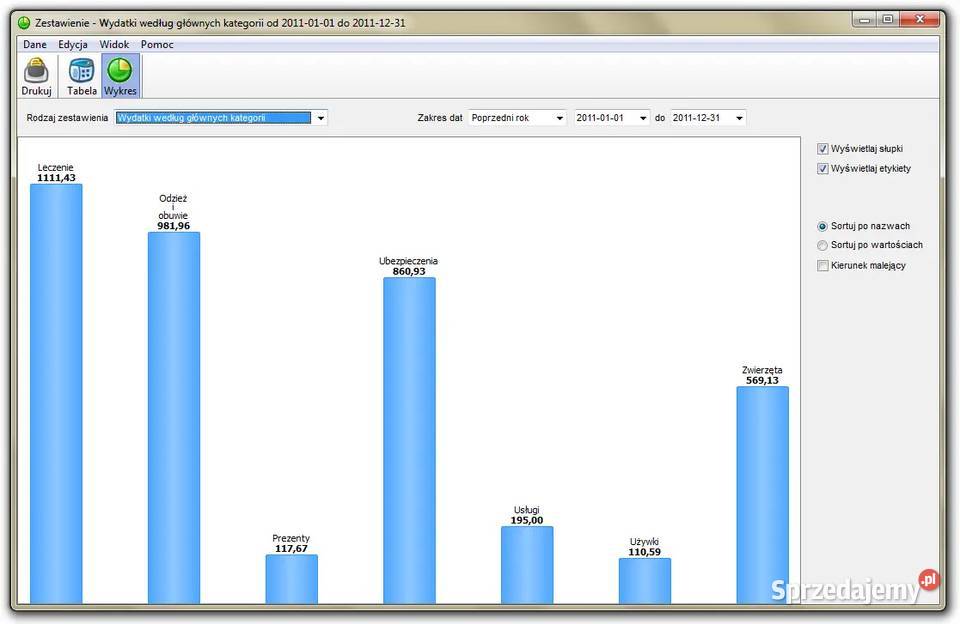Expand Rodzaj zestawienia dropdown
This screenshot has height=624, width=960.
pos(320,118)
